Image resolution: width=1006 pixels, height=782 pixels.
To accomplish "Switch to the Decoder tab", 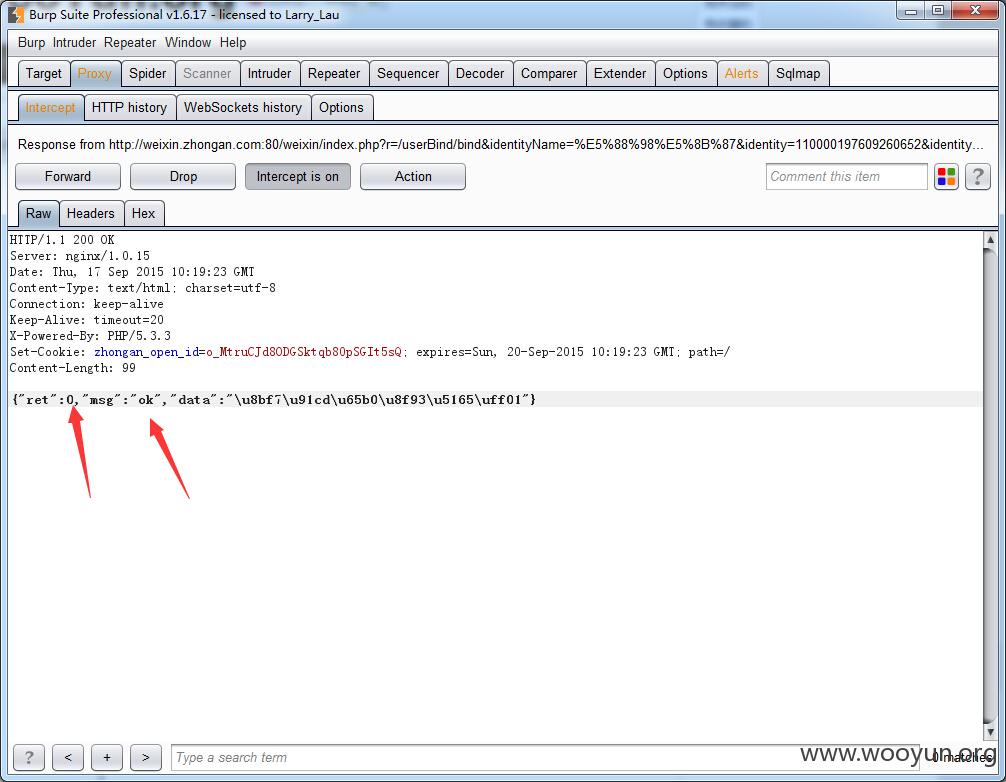I will coord(480,74).
